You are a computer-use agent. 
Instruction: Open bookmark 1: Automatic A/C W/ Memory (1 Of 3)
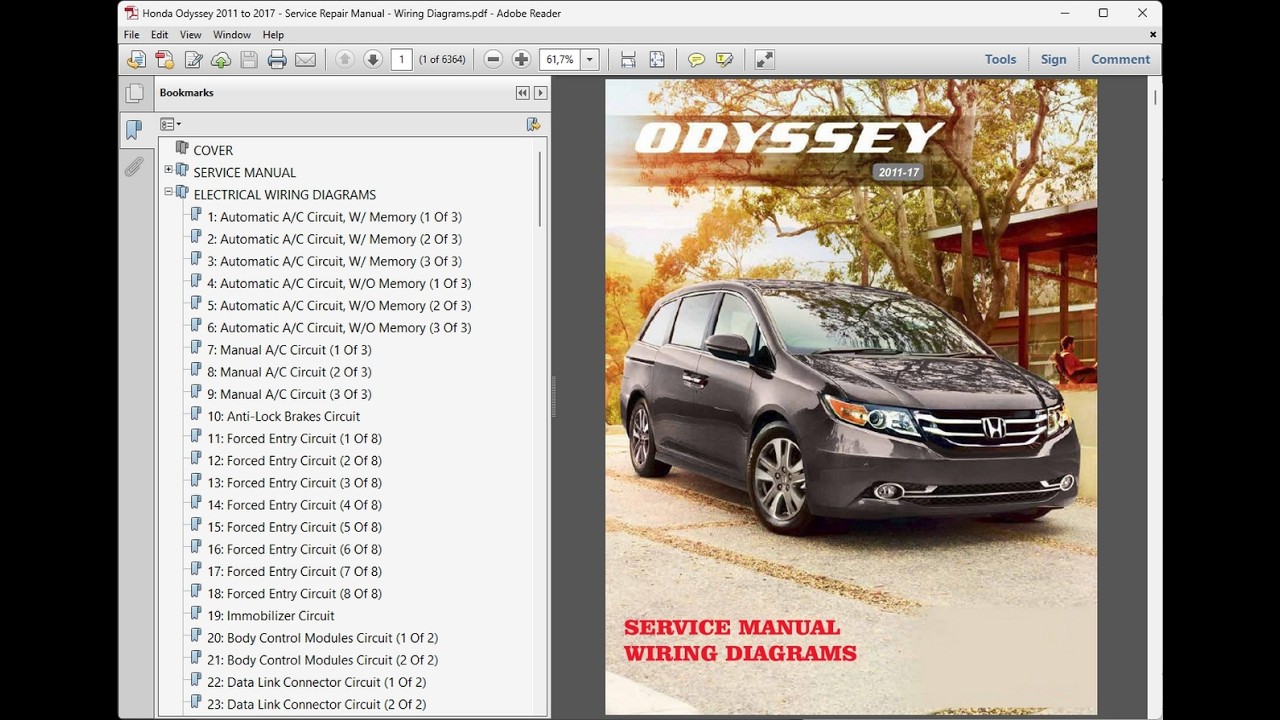click(x=334, y=216)
